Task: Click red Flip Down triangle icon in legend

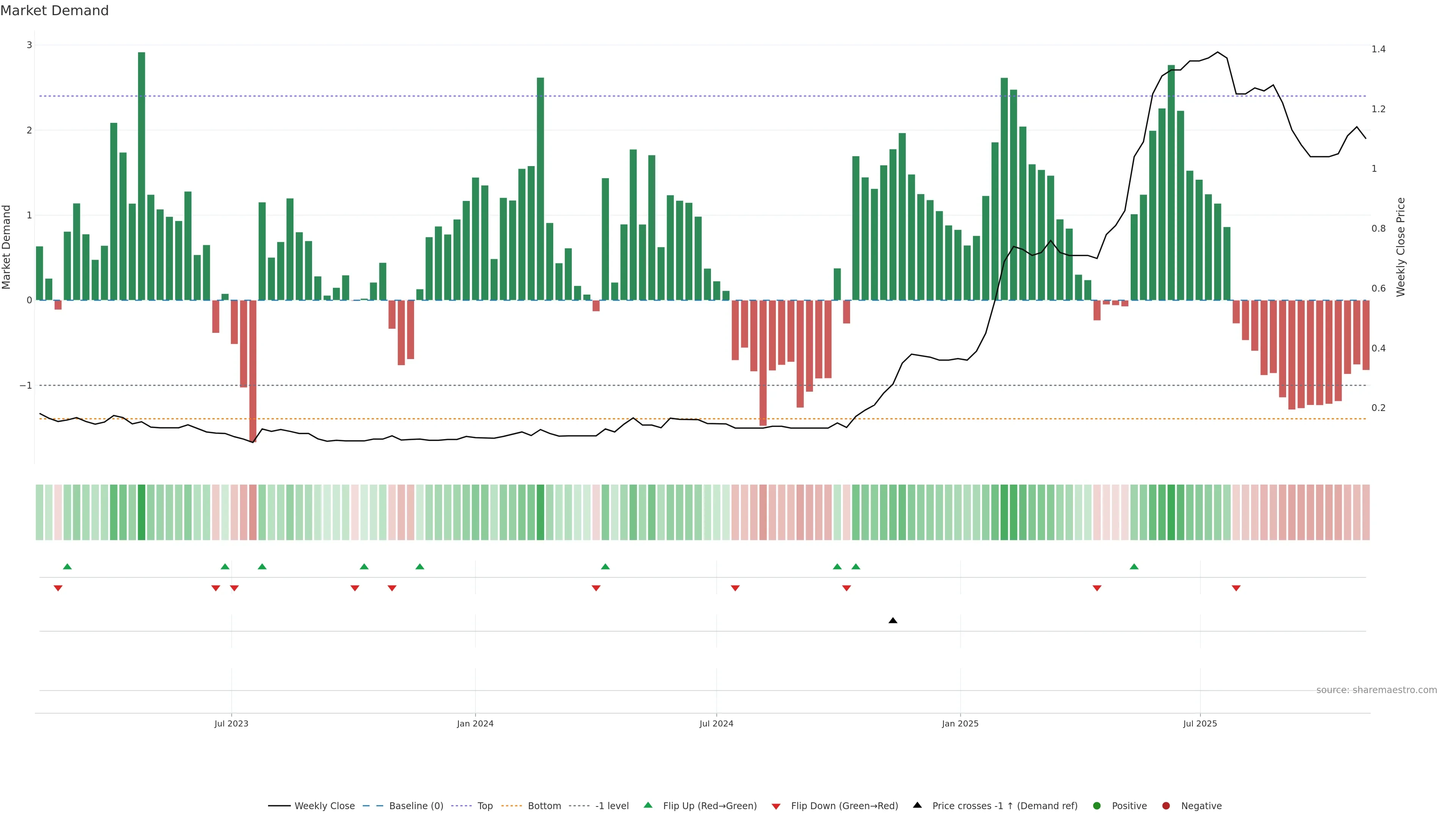Action: click(x=776, y=806)
